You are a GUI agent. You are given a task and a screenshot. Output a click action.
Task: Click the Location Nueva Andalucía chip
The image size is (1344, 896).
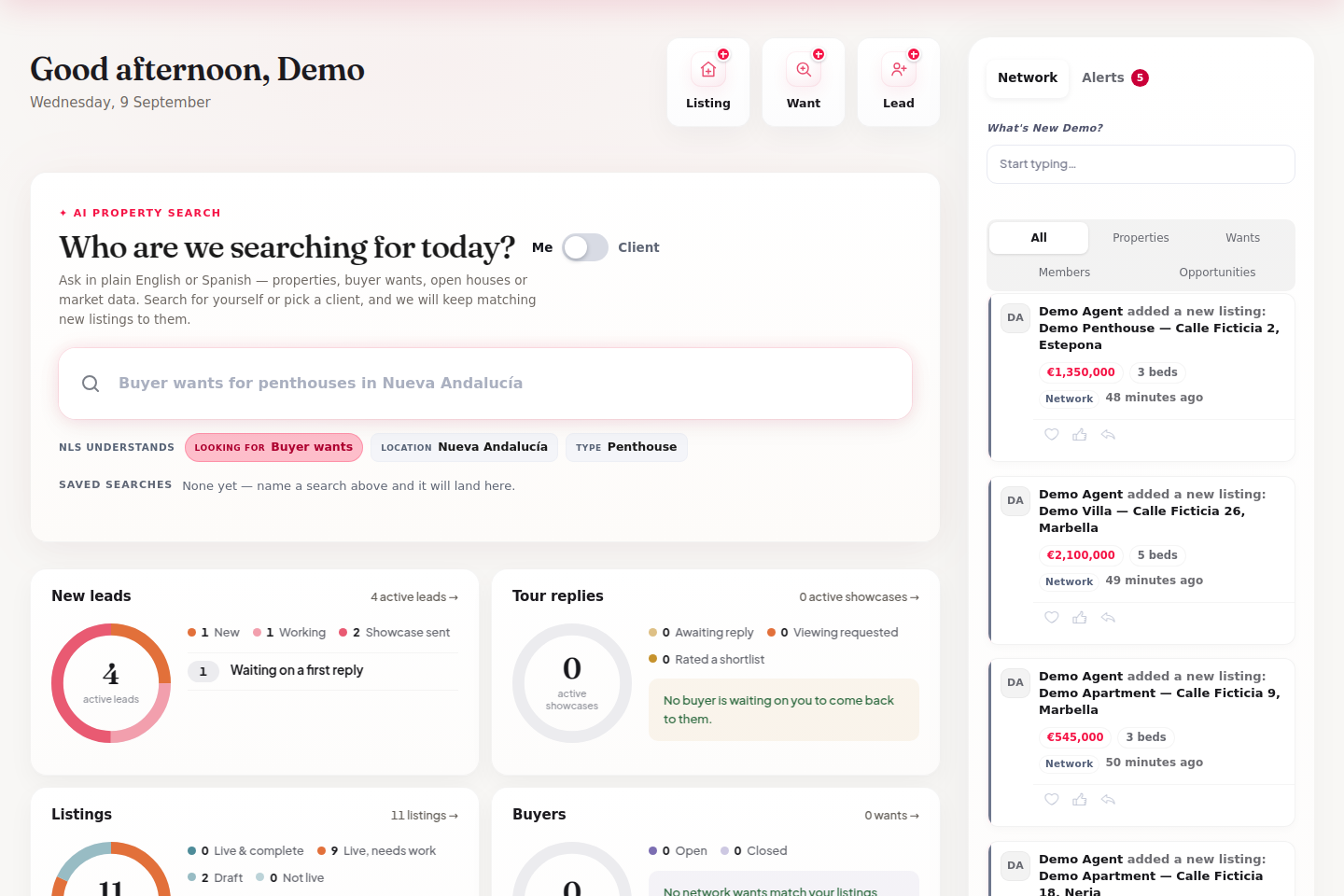(x=464, y=447)
